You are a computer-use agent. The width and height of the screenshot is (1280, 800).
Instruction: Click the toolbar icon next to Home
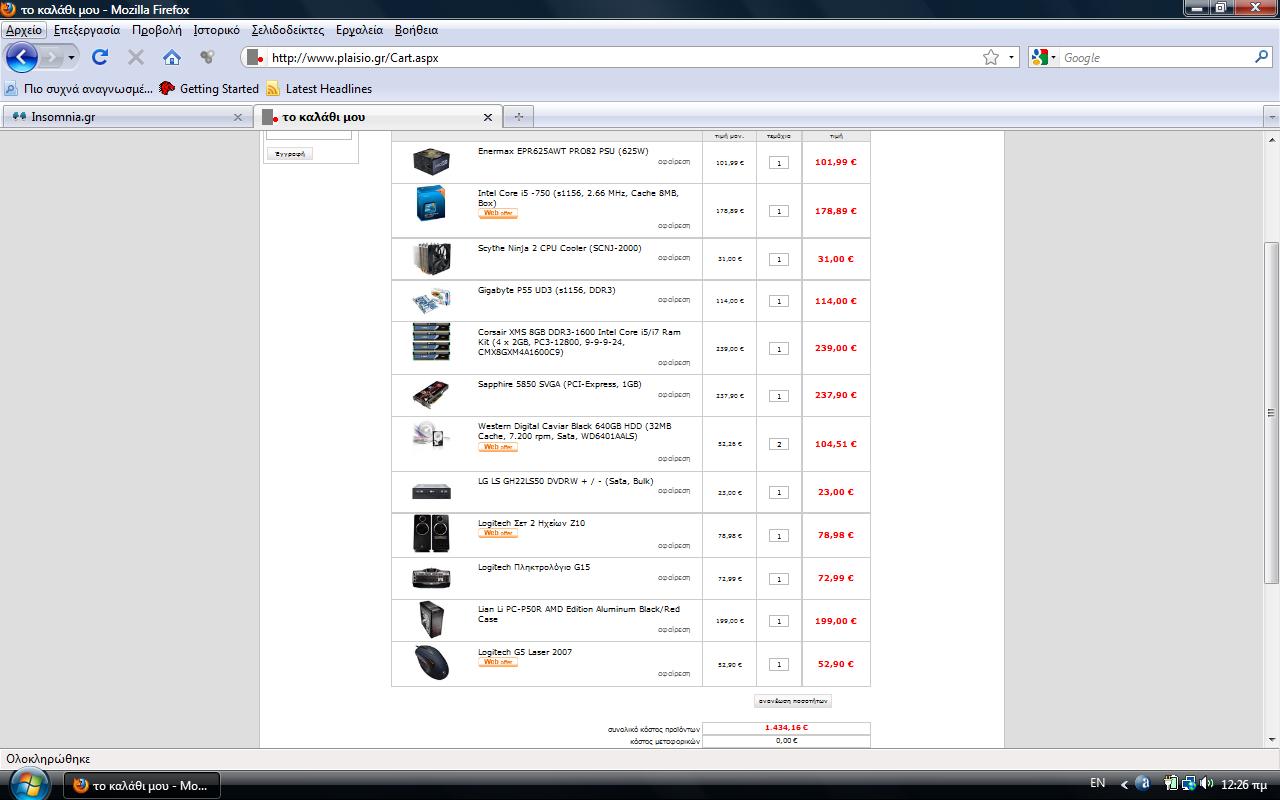[207, 57]
